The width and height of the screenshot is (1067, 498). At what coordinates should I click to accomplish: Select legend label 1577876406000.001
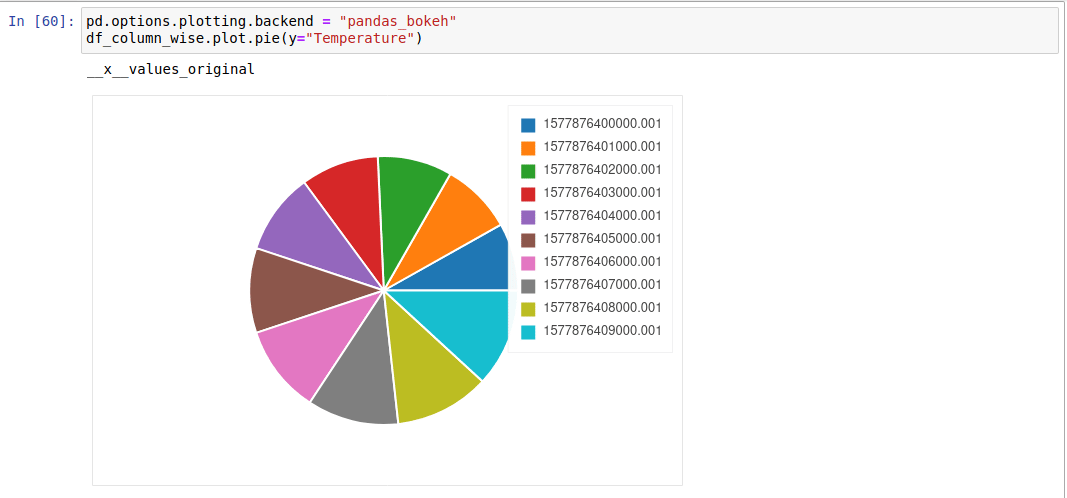tap(602, 261)
